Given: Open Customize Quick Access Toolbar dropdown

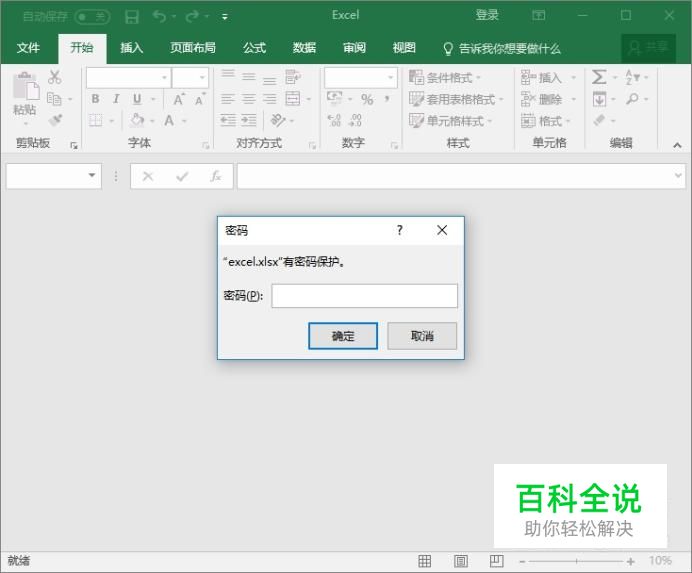Looking at the screenshot, I should coord(225,17).
